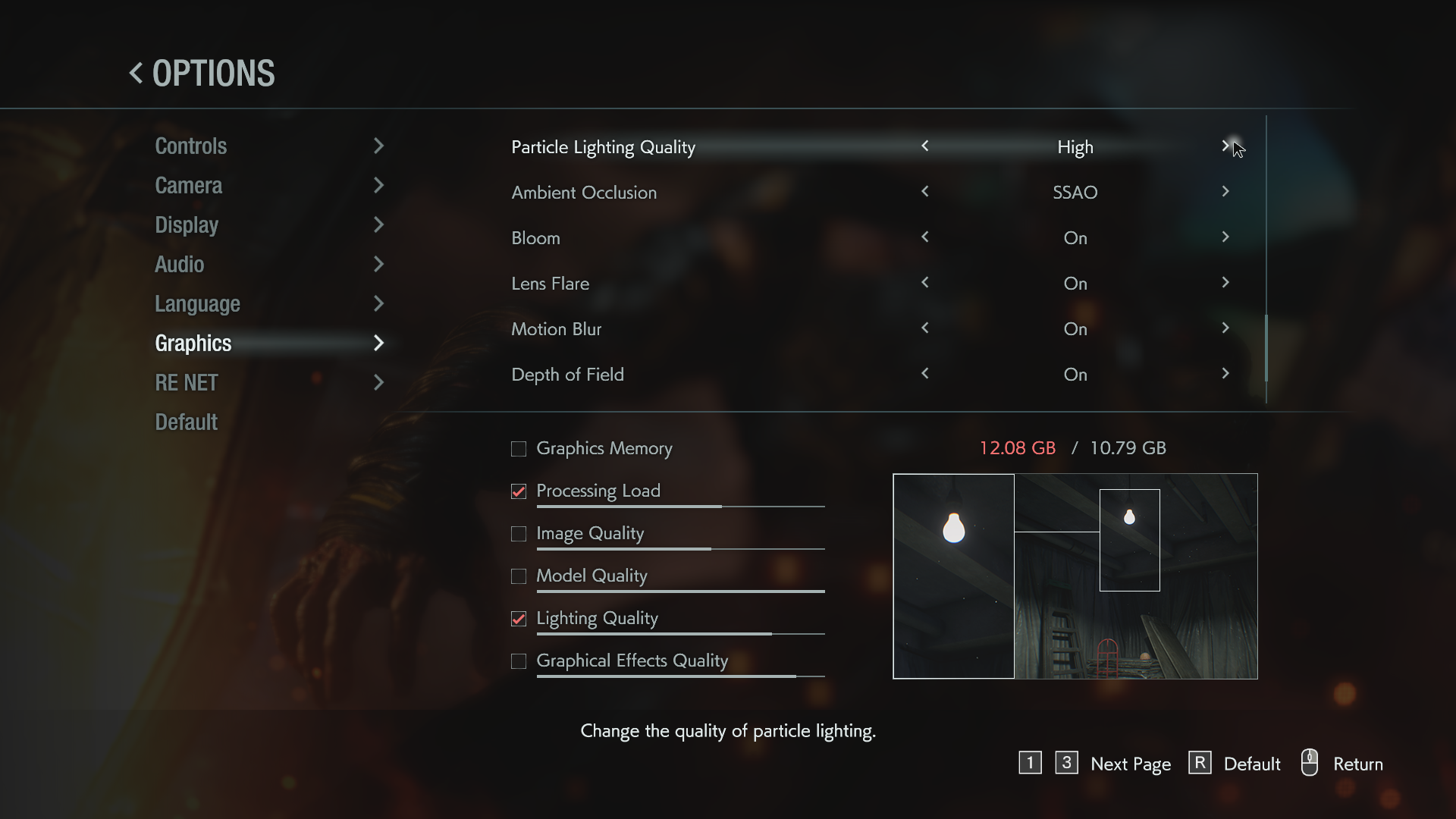Expand the Controls settings submenu
The width and height of the screenshot is (1456, 819).
pos(269,145)
